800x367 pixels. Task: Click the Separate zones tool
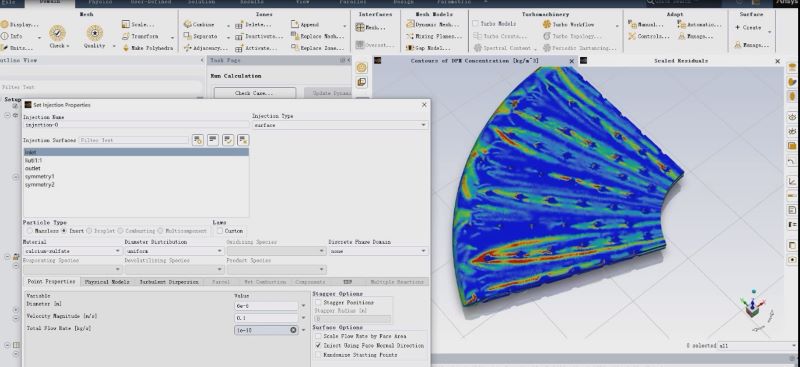[201, 36]
